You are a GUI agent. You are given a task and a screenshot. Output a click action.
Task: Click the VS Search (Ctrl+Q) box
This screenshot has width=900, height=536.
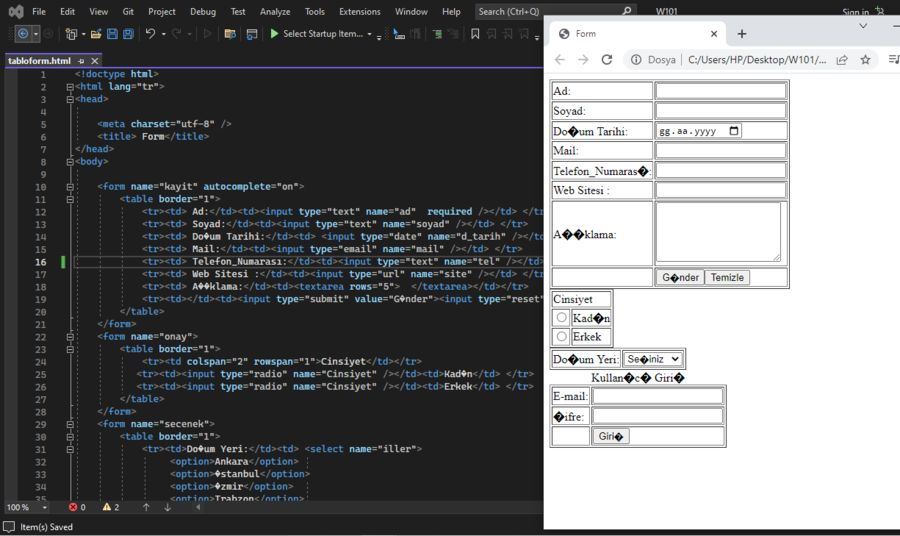pyautogui.click(x=555, y=11)
